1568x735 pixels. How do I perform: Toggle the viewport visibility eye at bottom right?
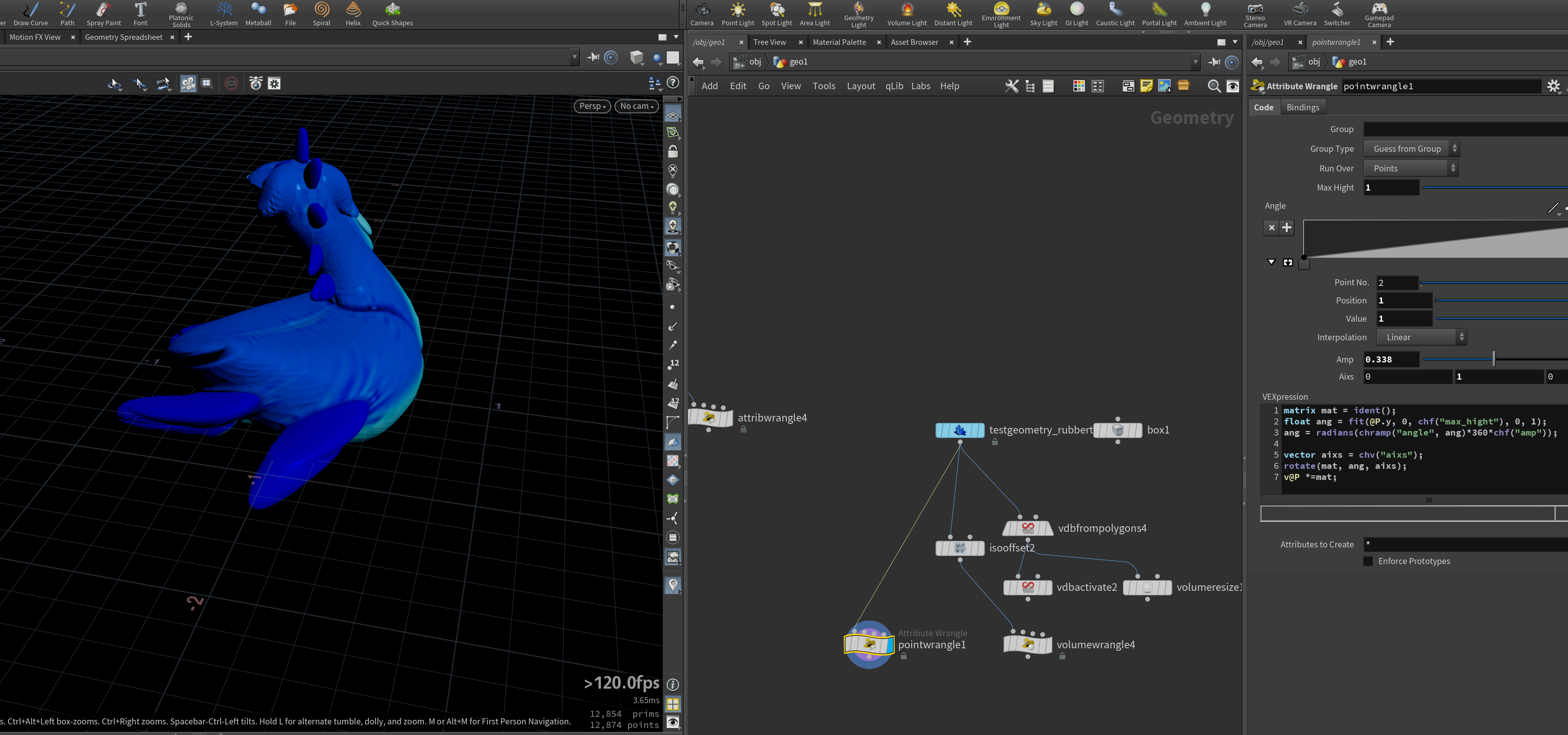point(672,722)
